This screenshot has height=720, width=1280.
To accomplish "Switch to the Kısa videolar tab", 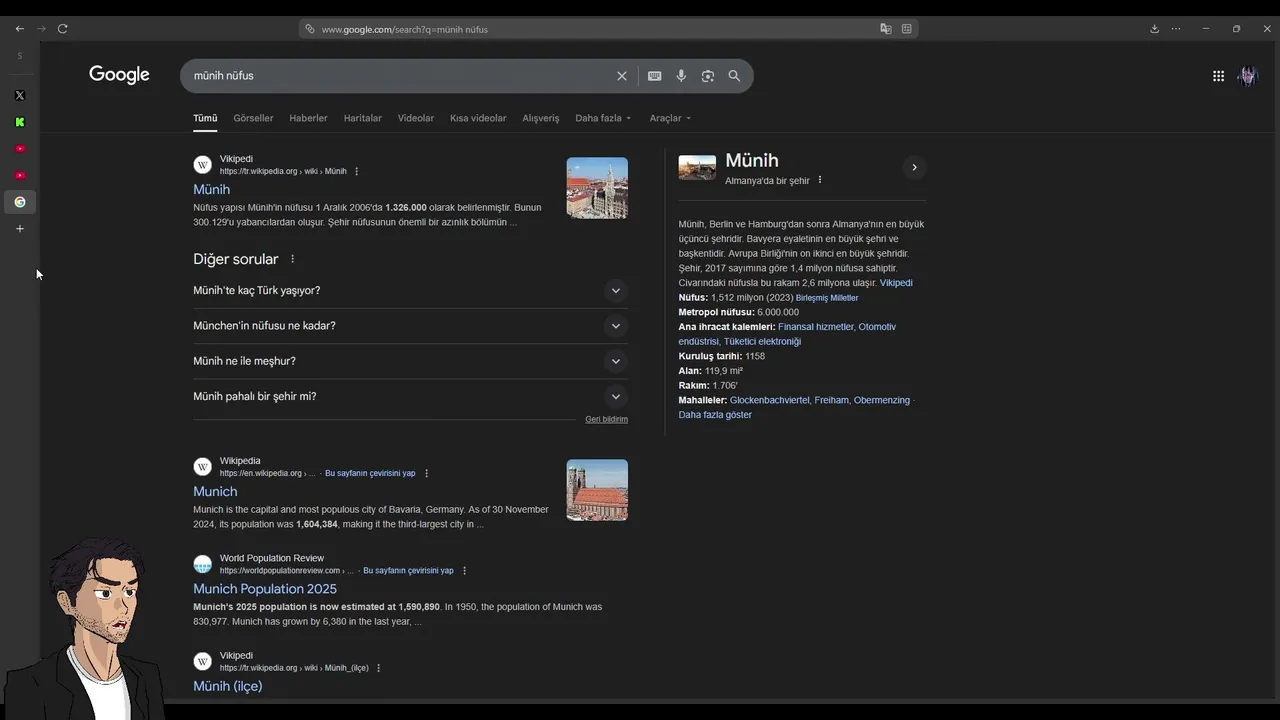I will click(x=478, y=118).
